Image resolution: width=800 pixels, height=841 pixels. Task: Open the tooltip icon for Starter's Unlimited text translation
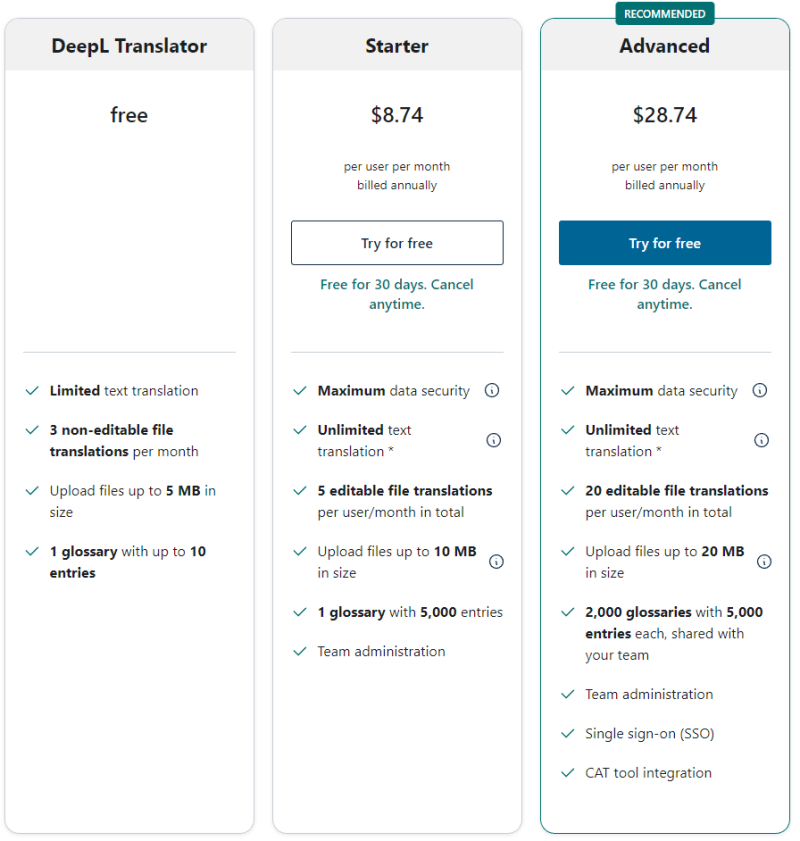tap(492, 440)
